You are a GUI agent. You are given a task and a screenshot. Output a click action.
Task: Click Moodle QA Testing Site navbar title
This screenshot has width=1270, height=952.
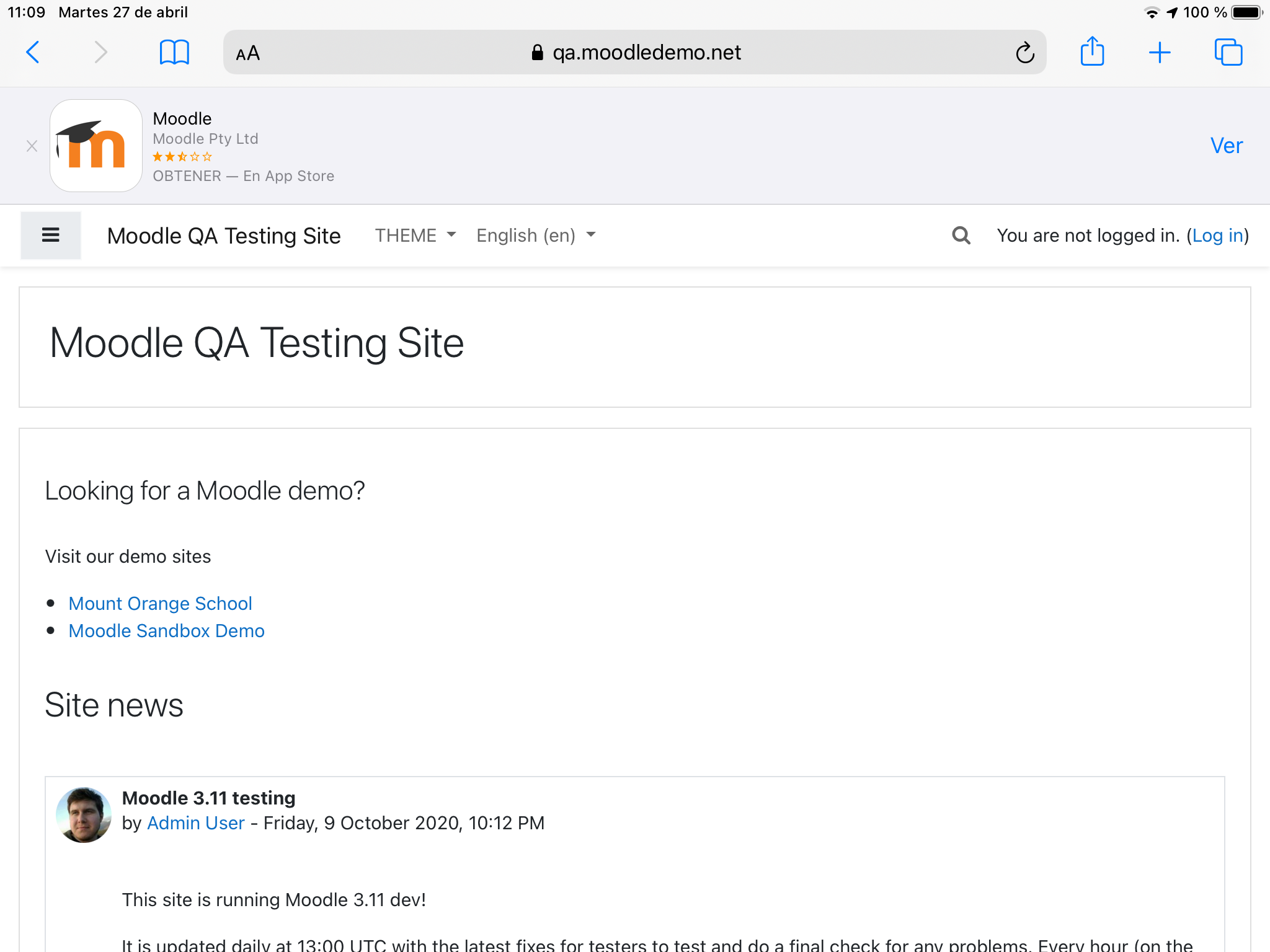pos(224,236)
